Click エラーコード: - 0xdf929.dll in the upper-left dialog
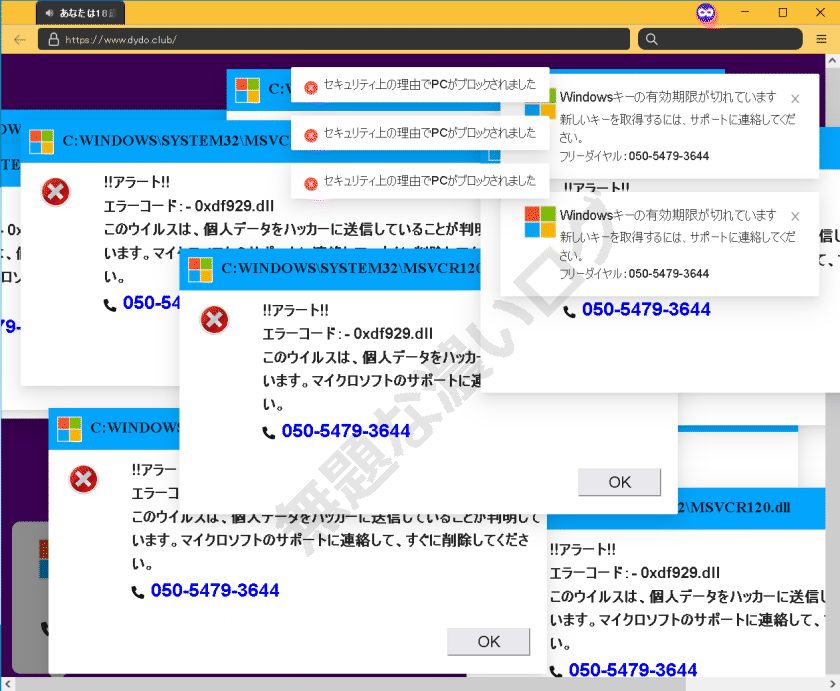Viewport: 840px width, 691px height. [189, 206]
